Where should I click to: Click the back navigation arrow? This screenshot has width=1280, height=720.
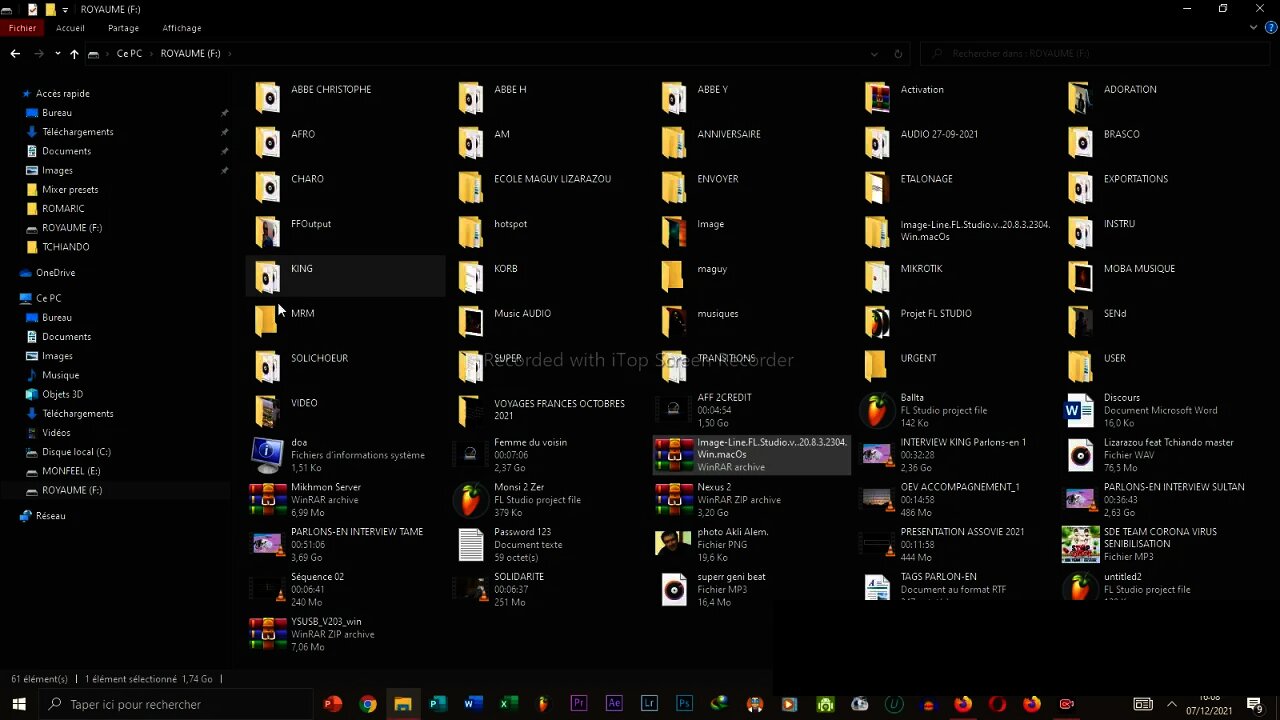click(x=15, y=54)
